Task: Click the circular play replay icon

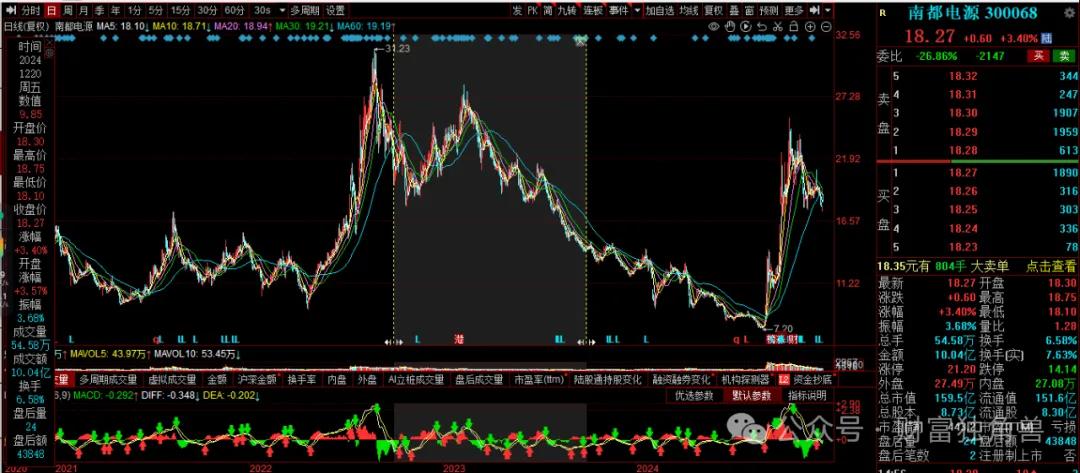Action: click(746, 27)
